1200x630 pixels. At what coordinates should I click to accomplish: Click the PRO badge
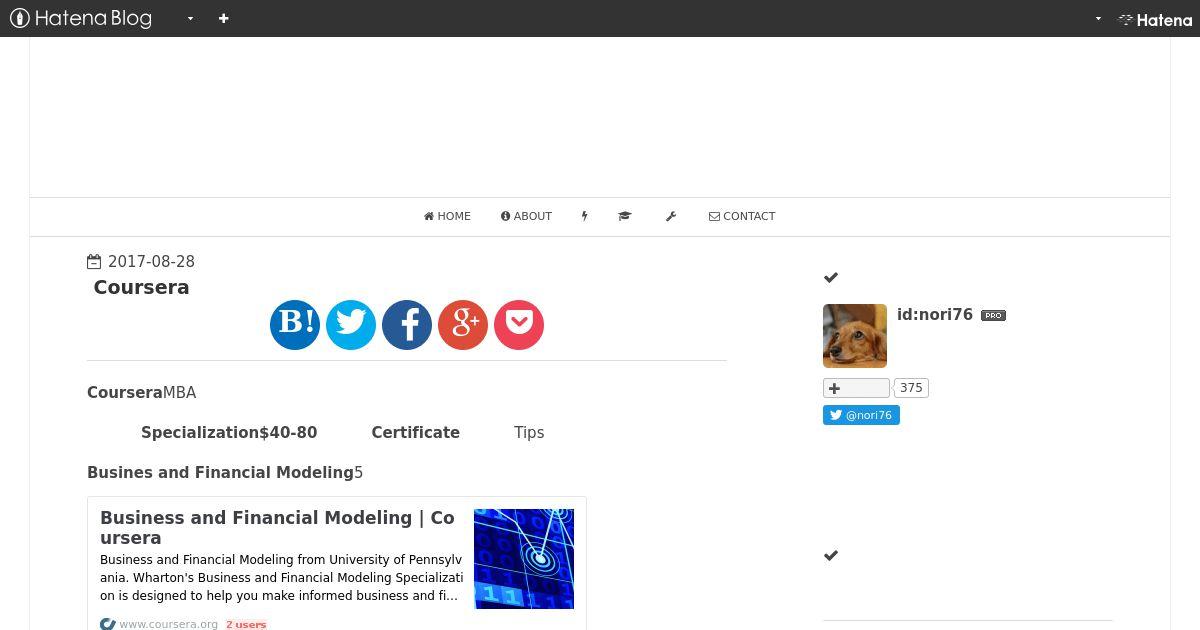click(x=993, y=315)
